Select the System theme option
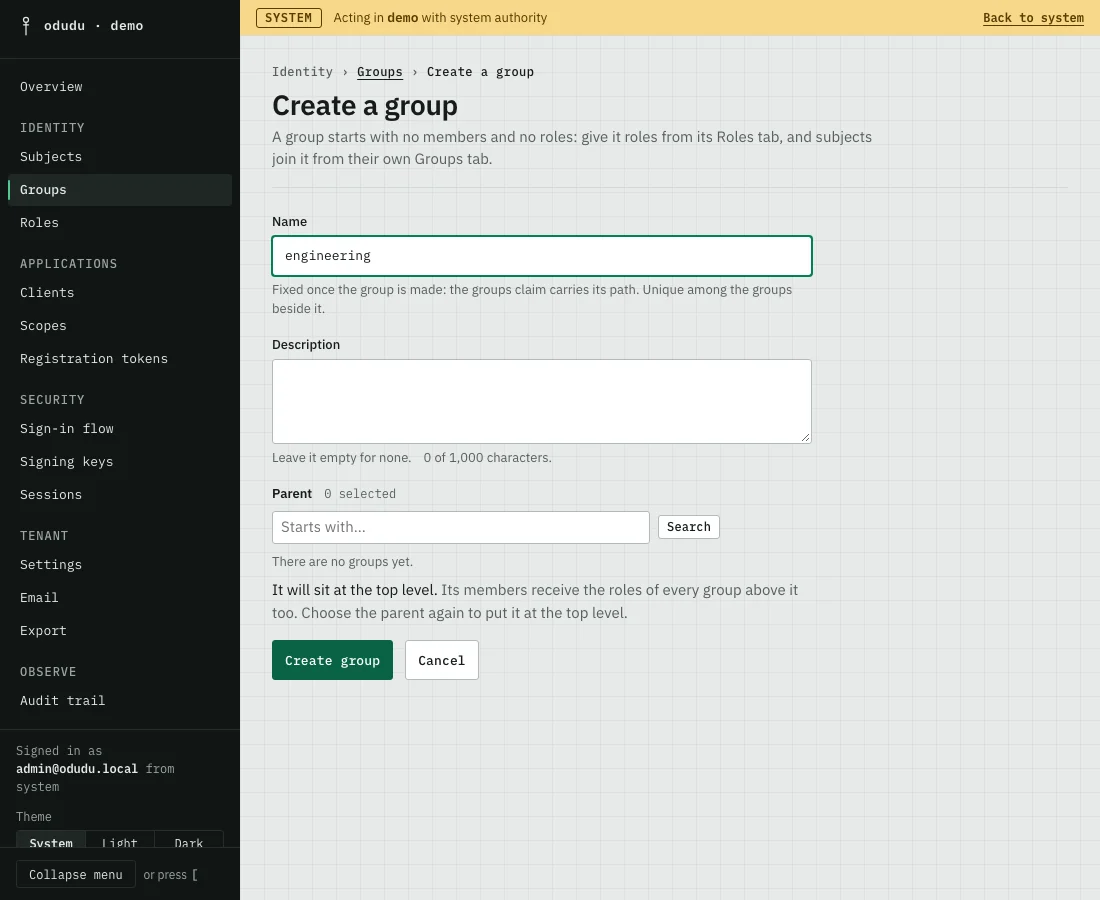 tap(51, 839)
